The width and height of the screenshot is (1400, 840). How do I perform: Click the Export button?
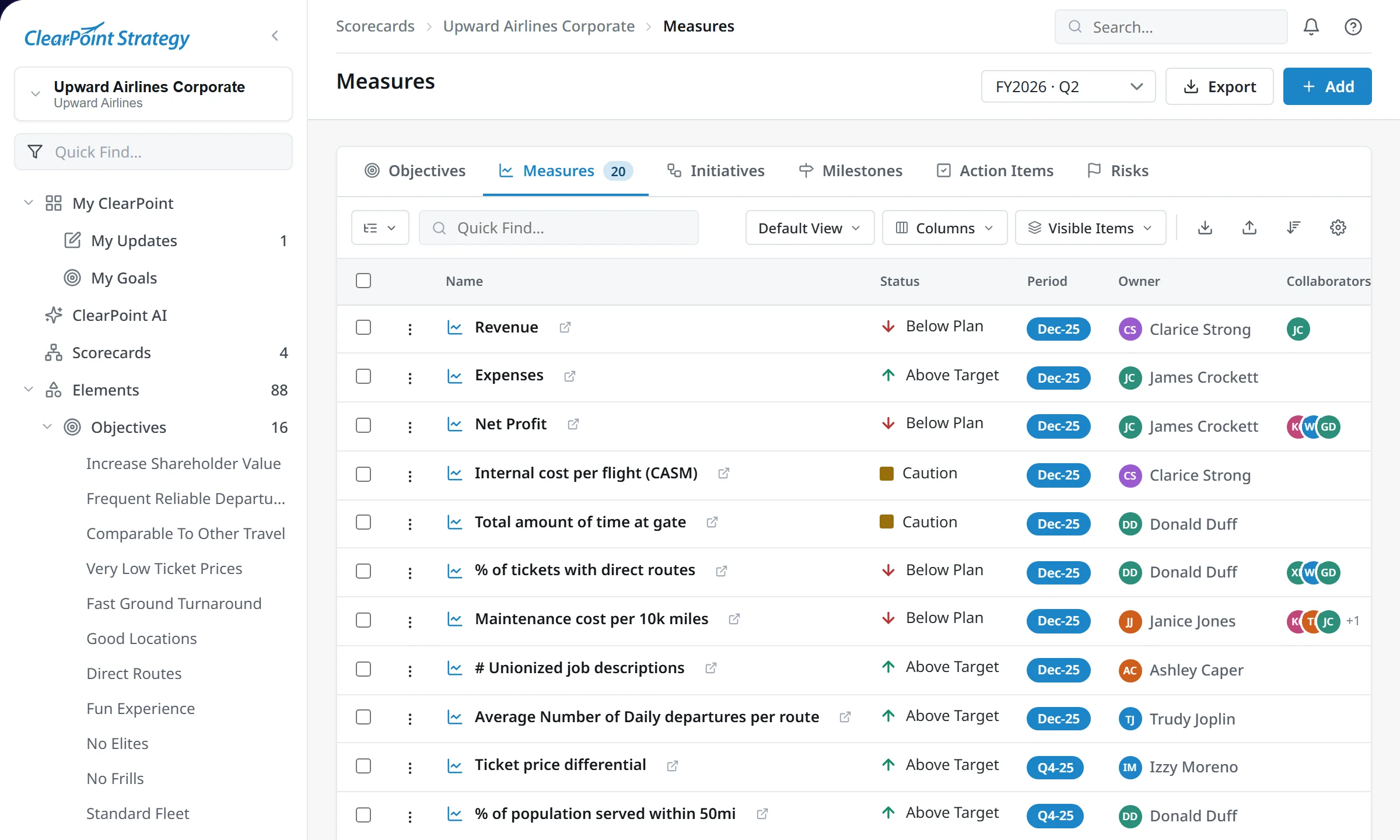[1219, 87]
